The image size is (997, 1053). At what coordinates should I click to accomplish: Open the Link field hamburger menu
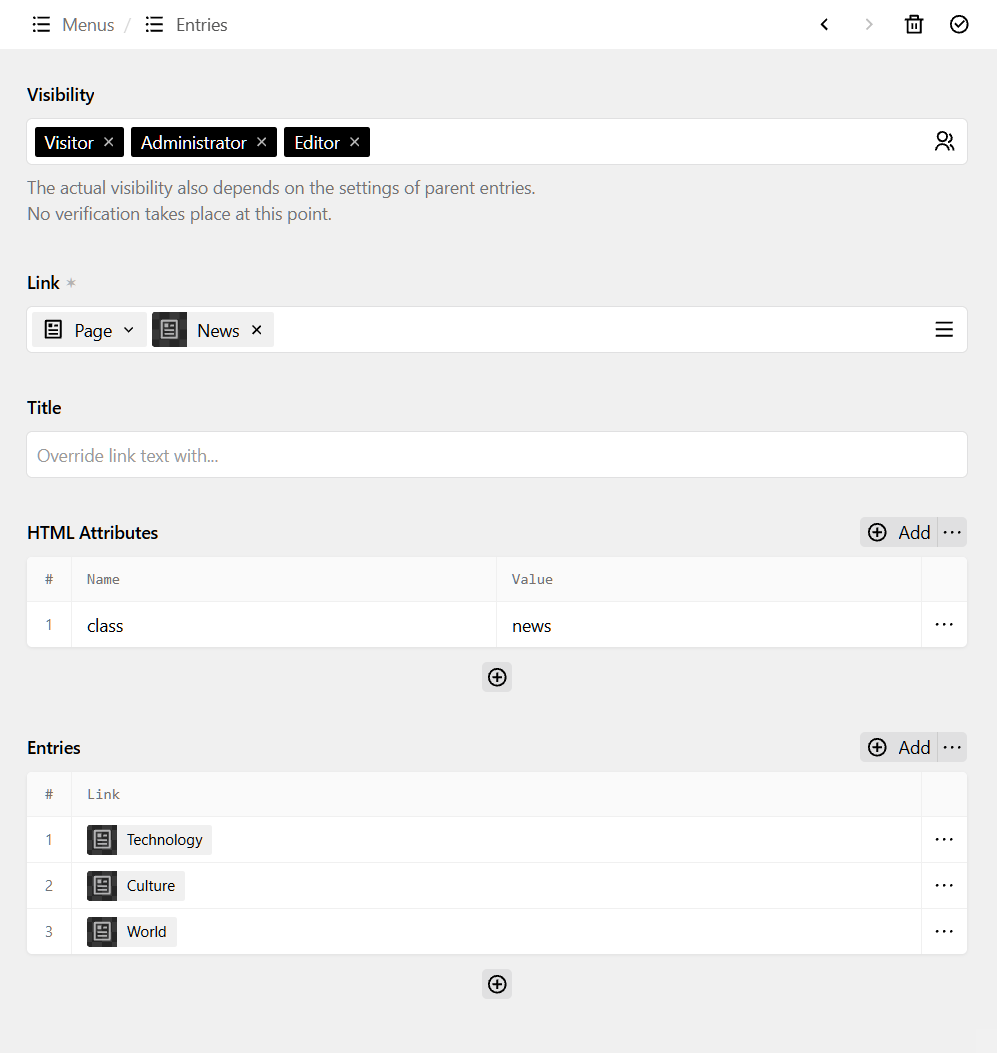click(x=944, y=330)
